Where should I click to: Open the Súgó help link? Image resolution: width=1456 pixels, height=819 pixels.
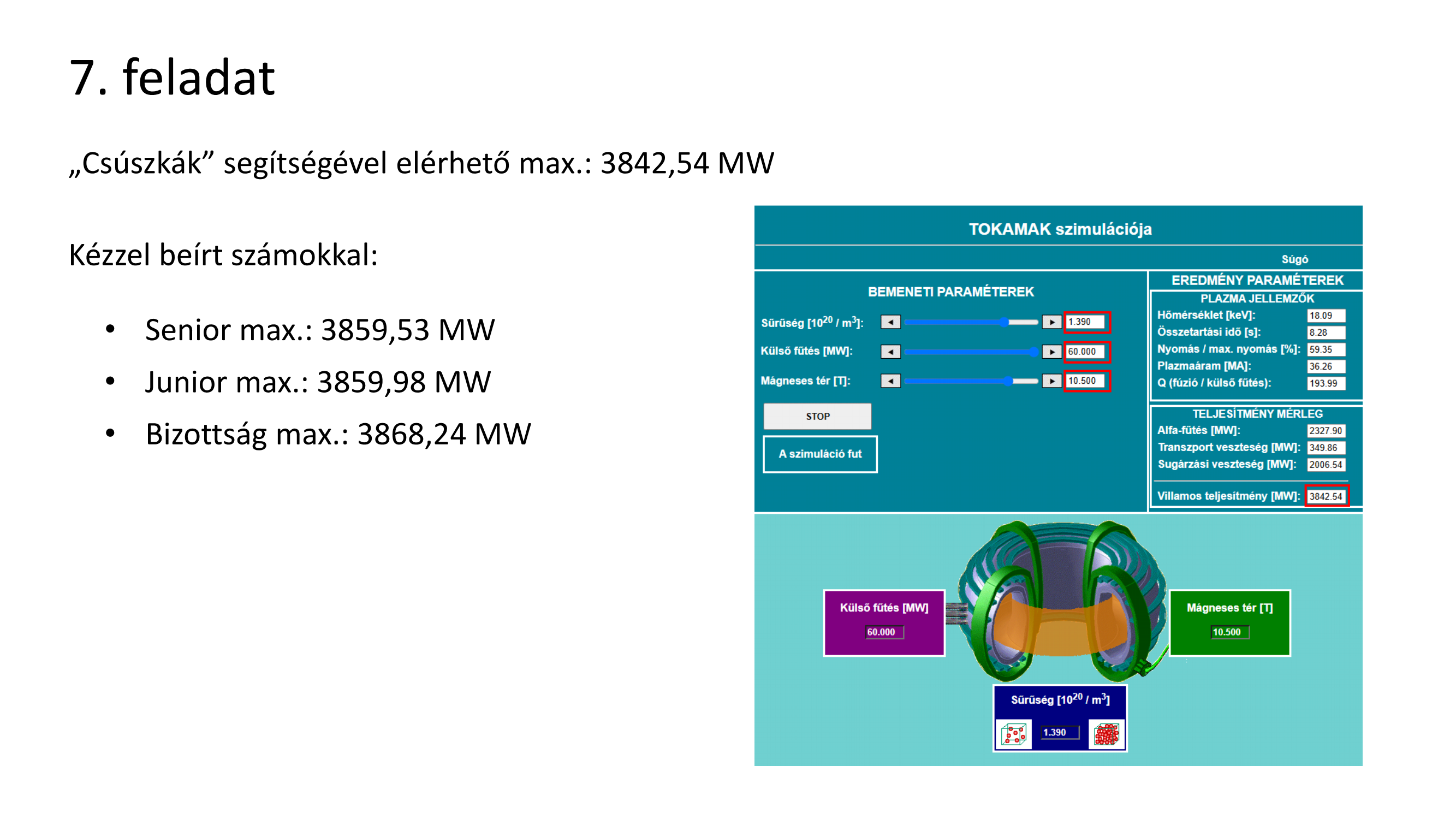[1294, 259]
